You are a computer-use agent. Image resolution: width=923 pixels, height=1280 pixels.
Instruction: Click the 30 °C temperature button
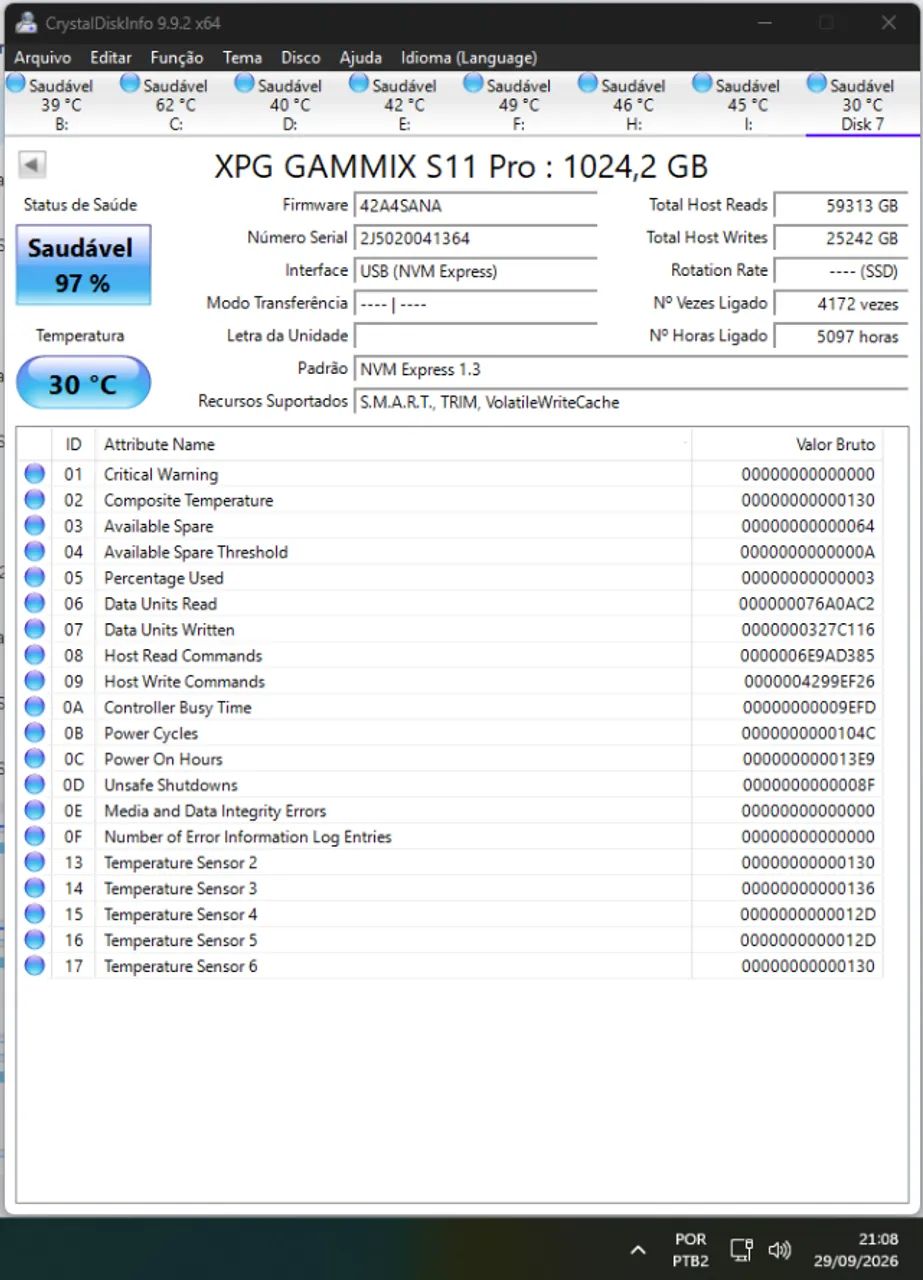click(x=83, y=384)
